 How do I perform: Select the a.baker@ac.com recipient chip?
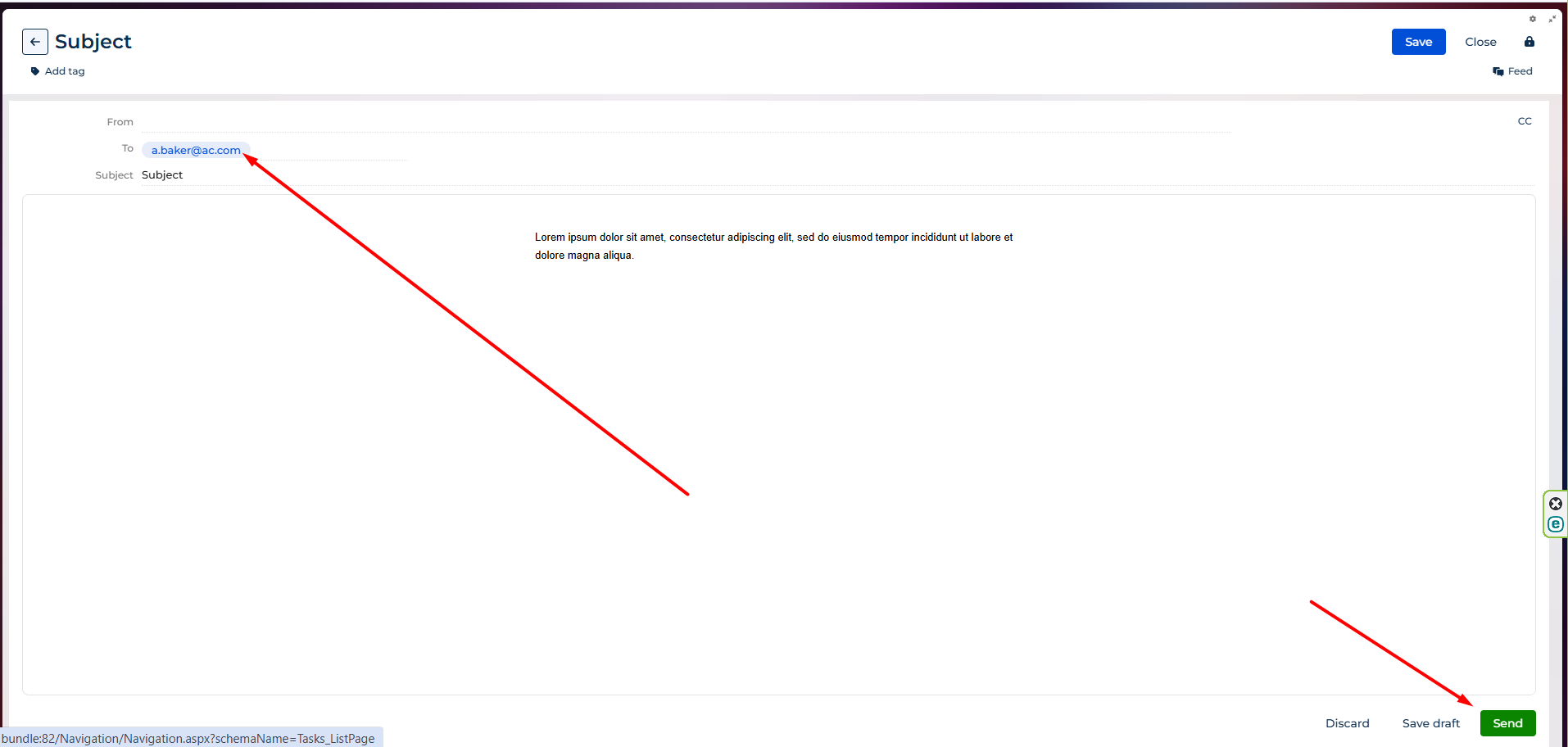point(196,150)
